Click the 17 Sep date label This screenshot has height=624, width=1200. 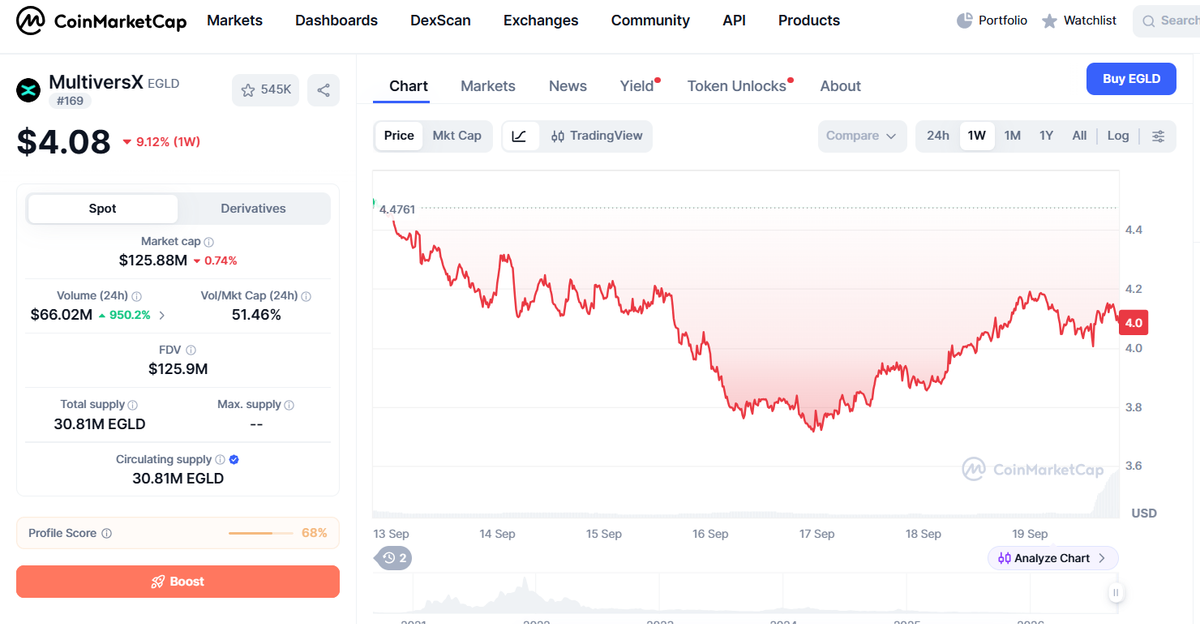817,534
